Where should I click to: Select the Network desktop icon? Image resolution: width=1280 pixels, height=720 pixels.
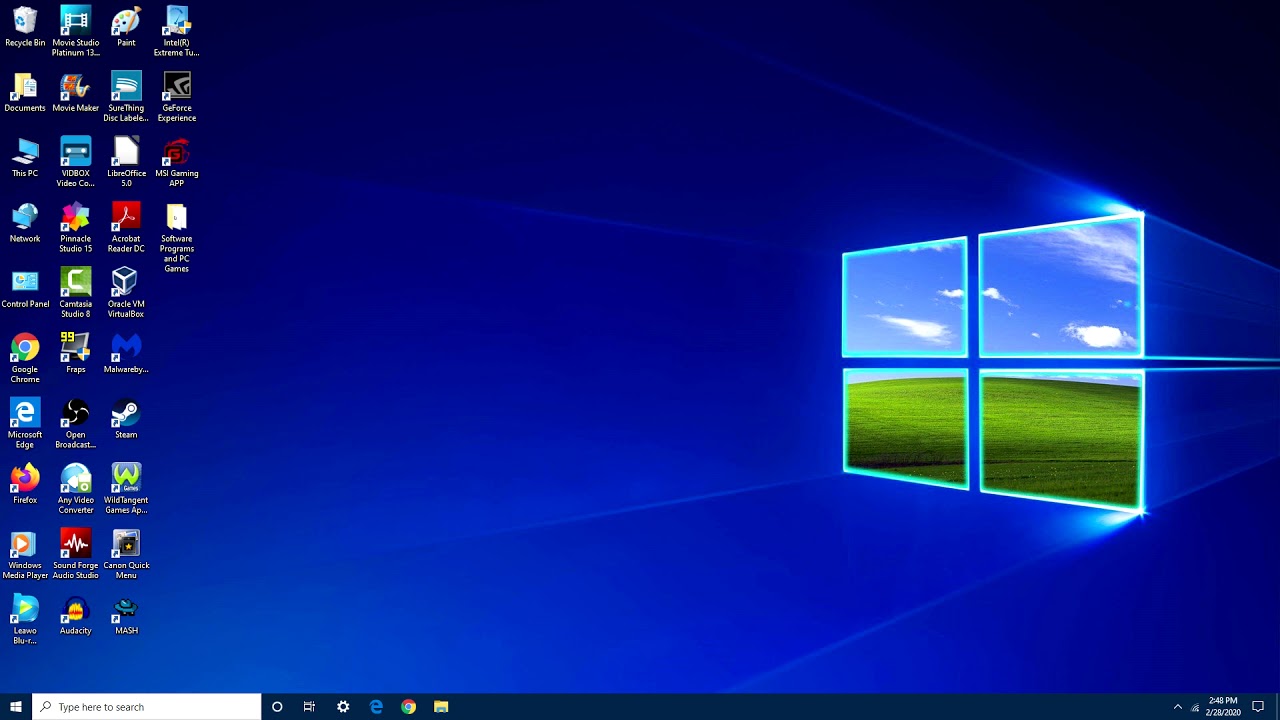click(25, 223)
